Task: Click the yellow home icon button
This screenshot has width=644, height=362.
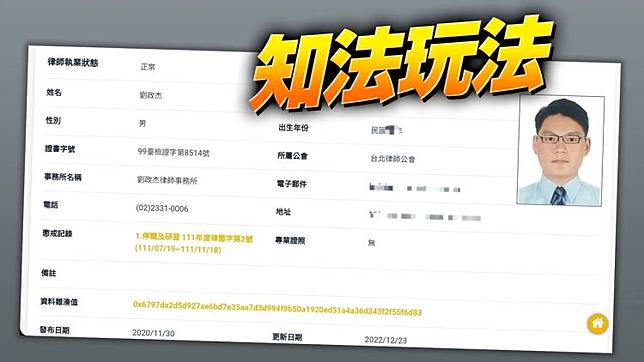Action: (598, 324)
